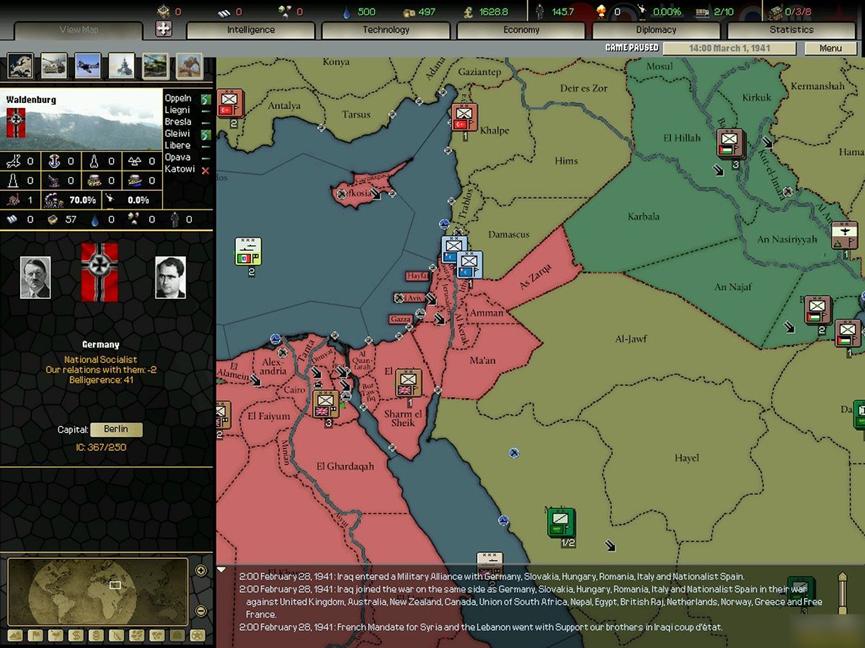
Task: Select the green tank thumbnail icon
Action: (x=156, y=66)
